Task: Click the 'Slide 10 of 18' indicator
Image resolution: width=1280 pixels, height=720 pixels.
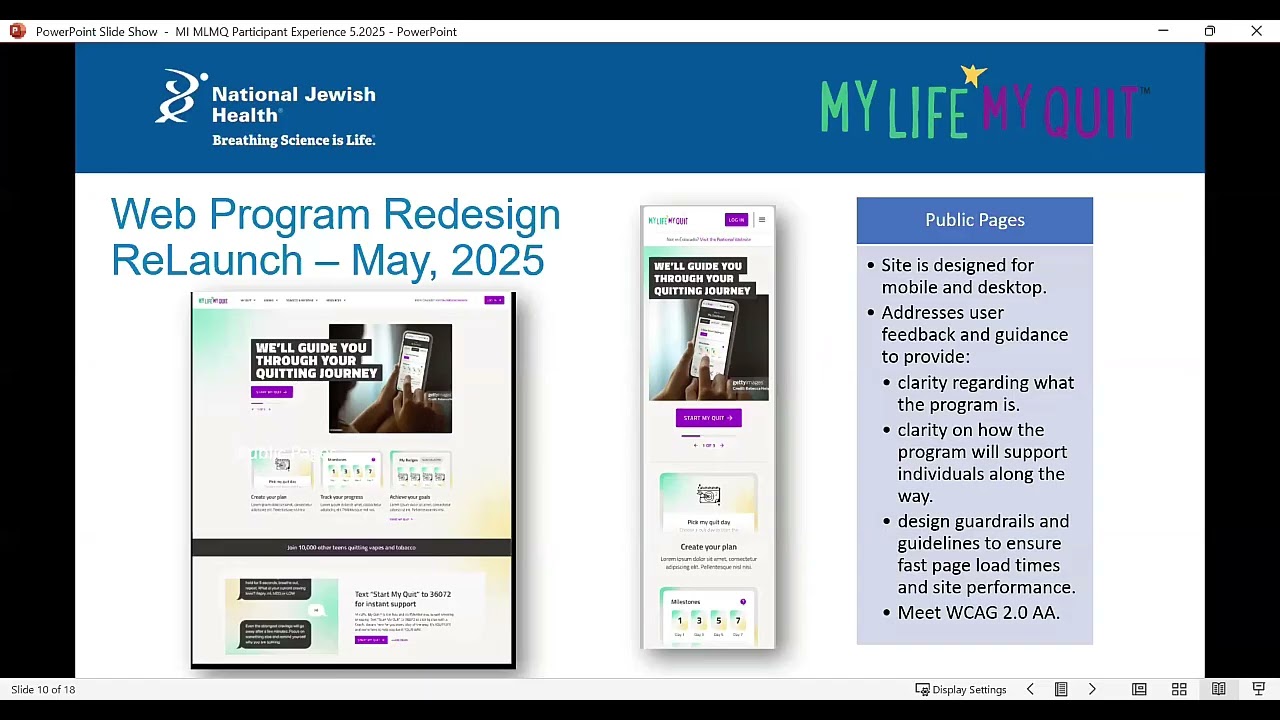Action: [x=43, y=689]
